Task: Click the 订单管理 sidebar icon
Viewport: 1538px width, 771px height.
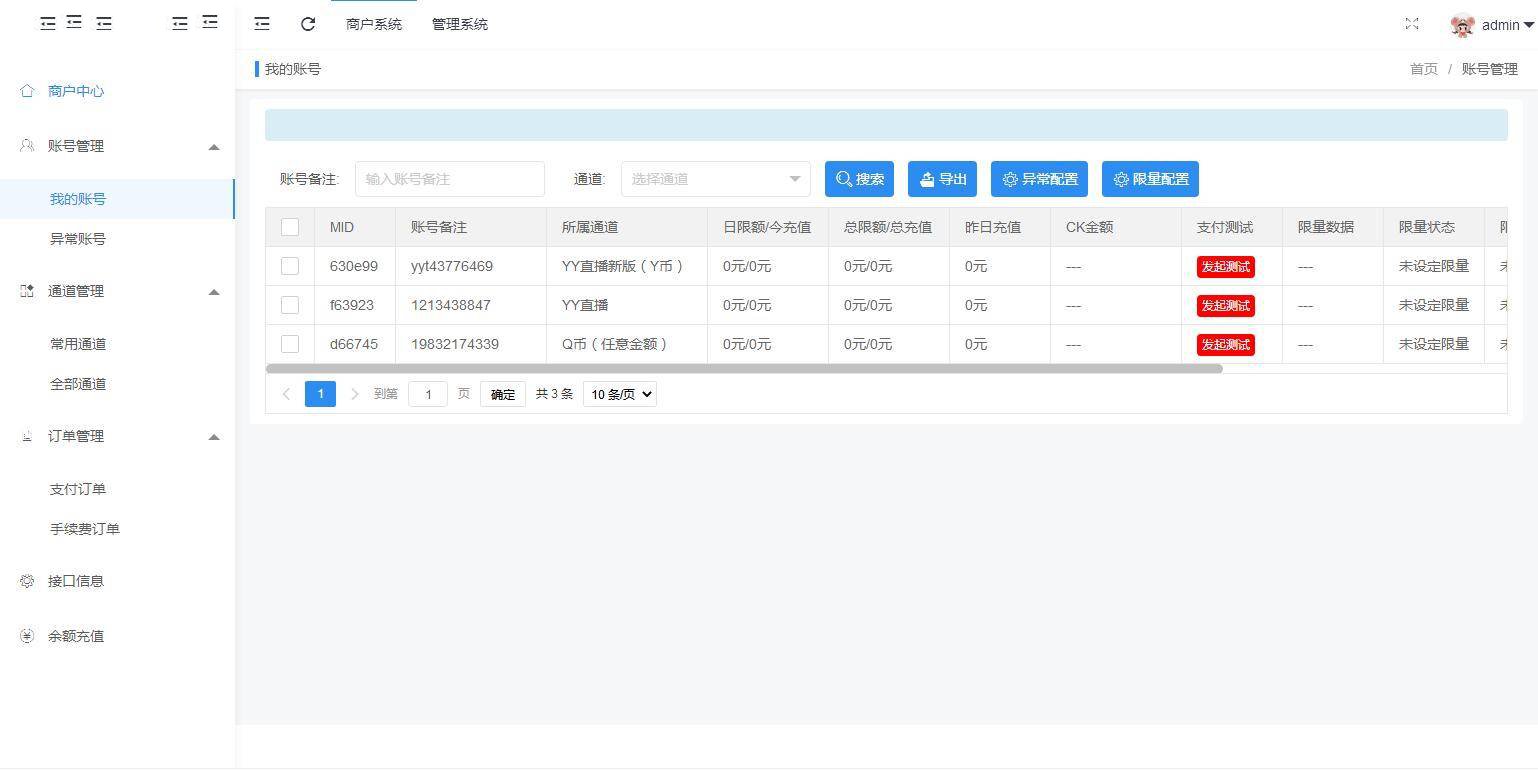Action: pyautogui.click(x=26, y=436)
